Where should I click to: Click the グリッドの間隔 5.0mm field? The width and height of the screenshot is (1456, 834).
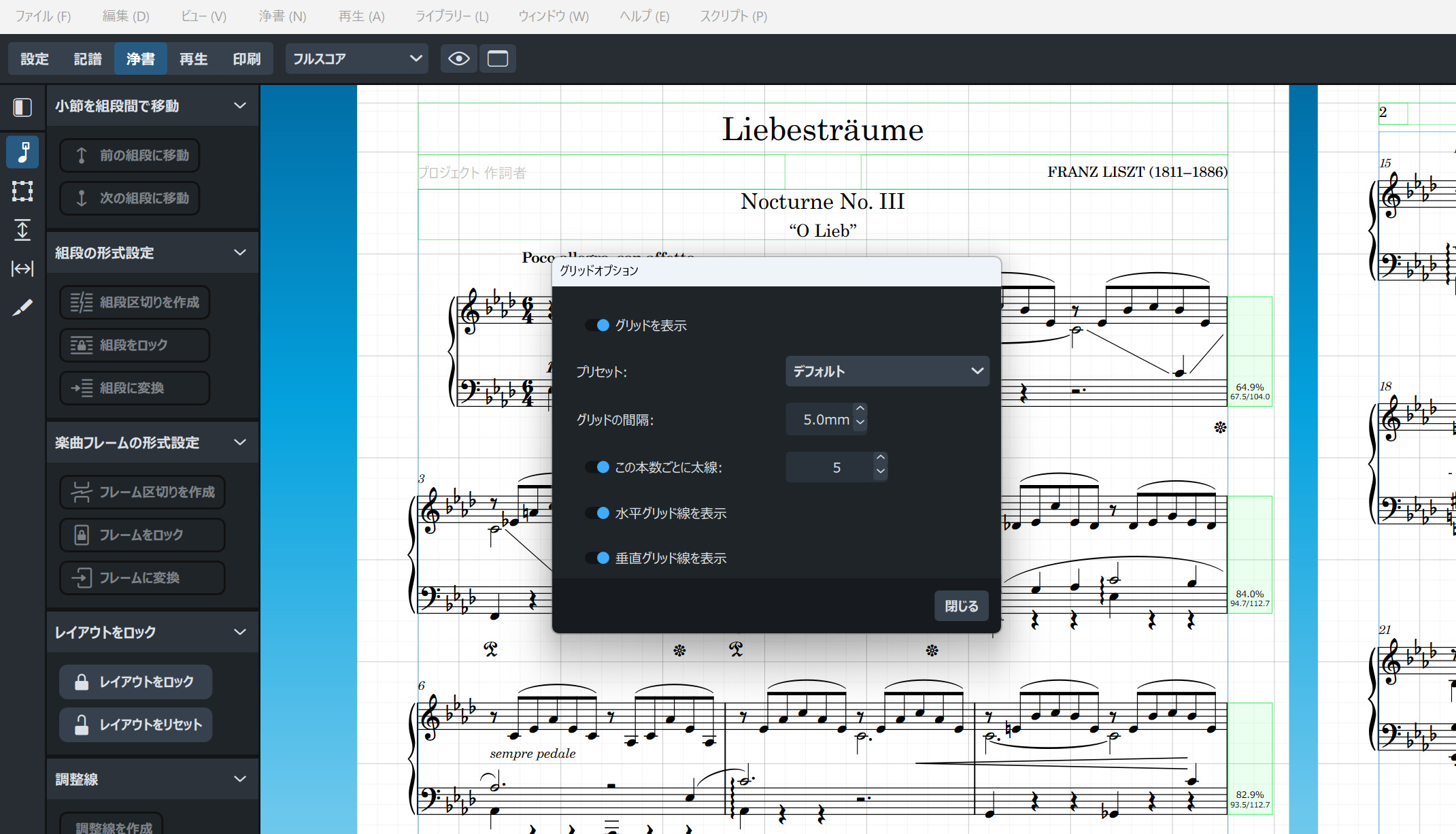pos(819,419)
